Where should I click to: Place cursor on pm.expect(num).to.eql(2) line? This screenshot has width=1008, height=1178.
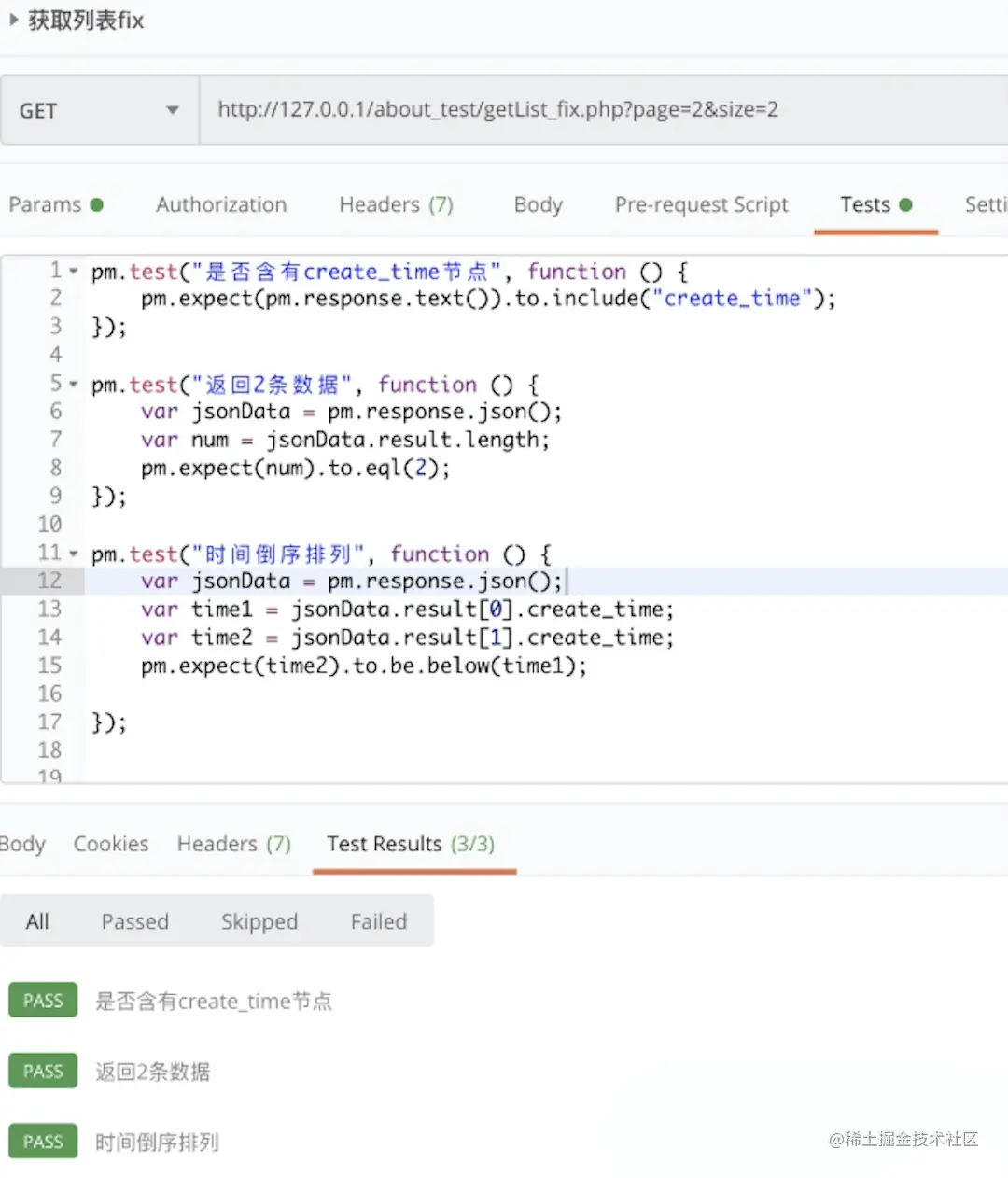click(x=296, y=468)
